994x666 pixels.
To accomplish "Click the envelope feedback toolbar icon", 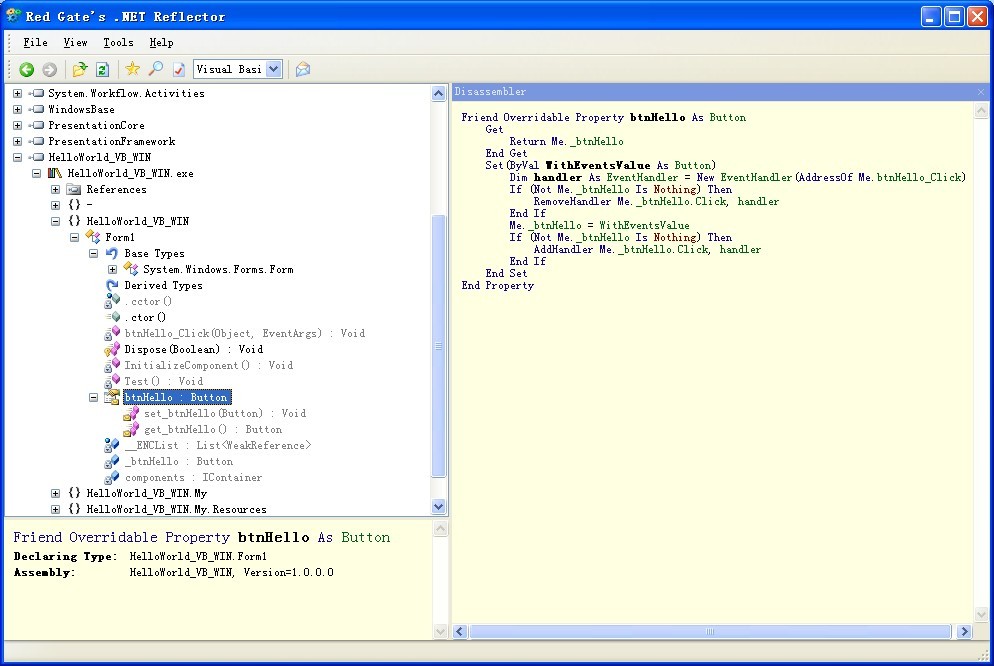I will (x=303, y=69).
